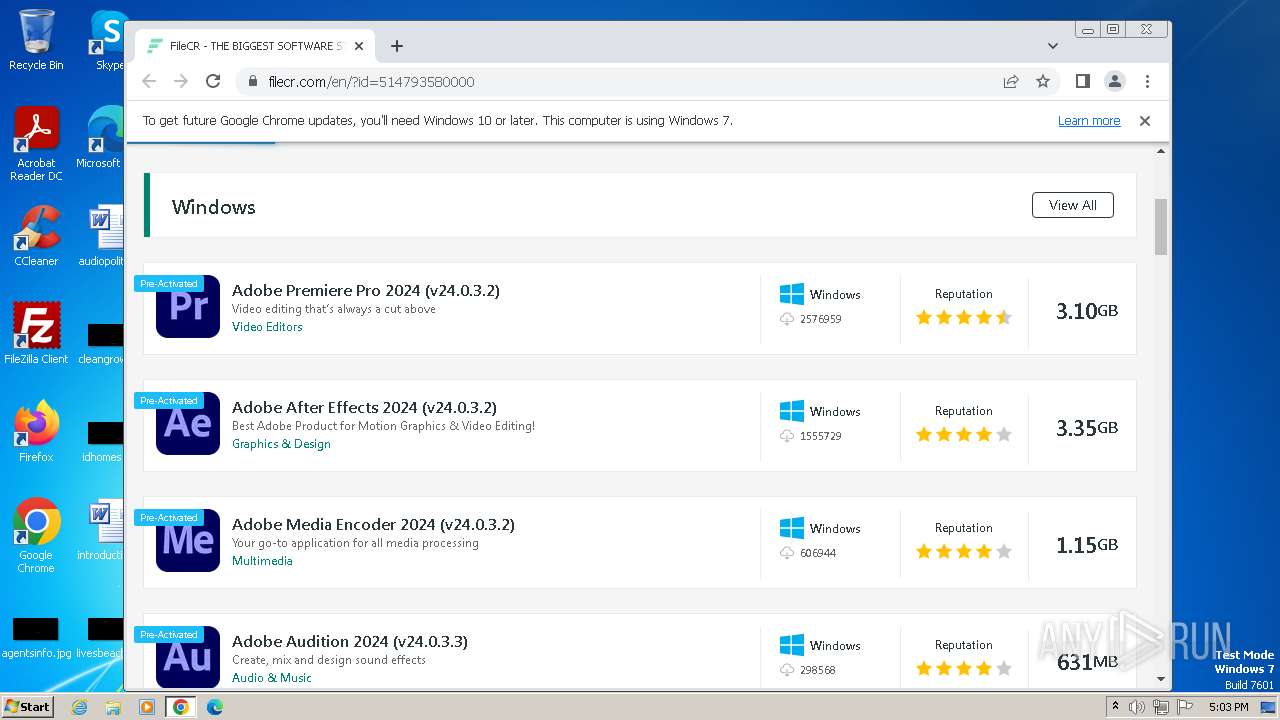The image size is (1280, 720).
Task: Open the Multimedia category link
Action: point(262,561)
